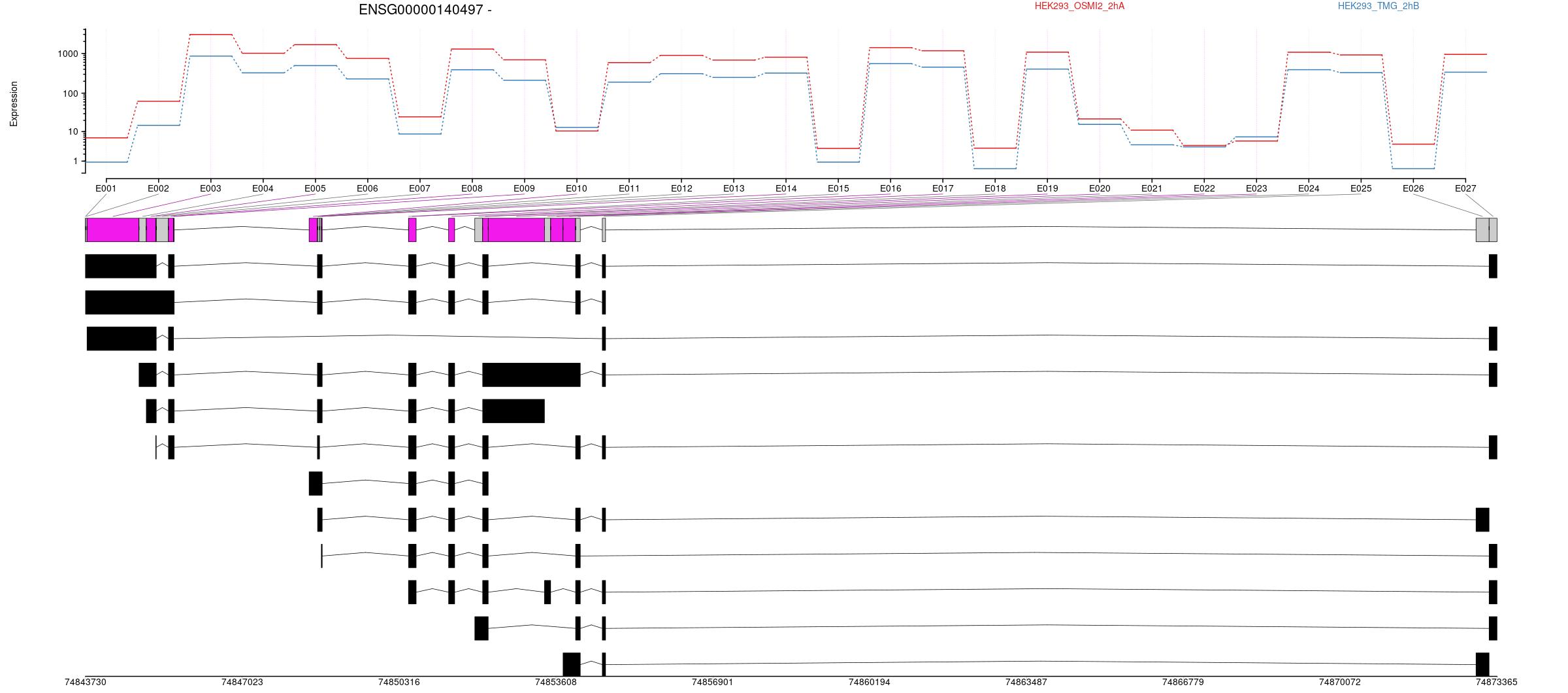Click exon label E004

point(263,188)
